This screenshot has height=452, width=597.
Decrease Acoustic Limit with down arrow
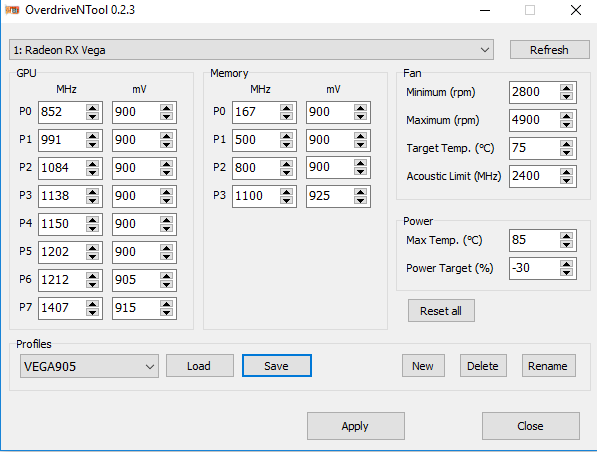567,180
